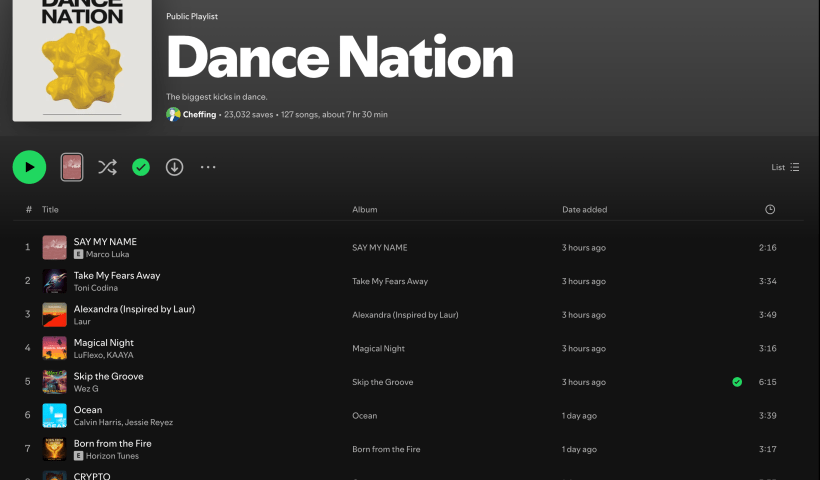Click the Born from the Fire cover

click(55, 449)
